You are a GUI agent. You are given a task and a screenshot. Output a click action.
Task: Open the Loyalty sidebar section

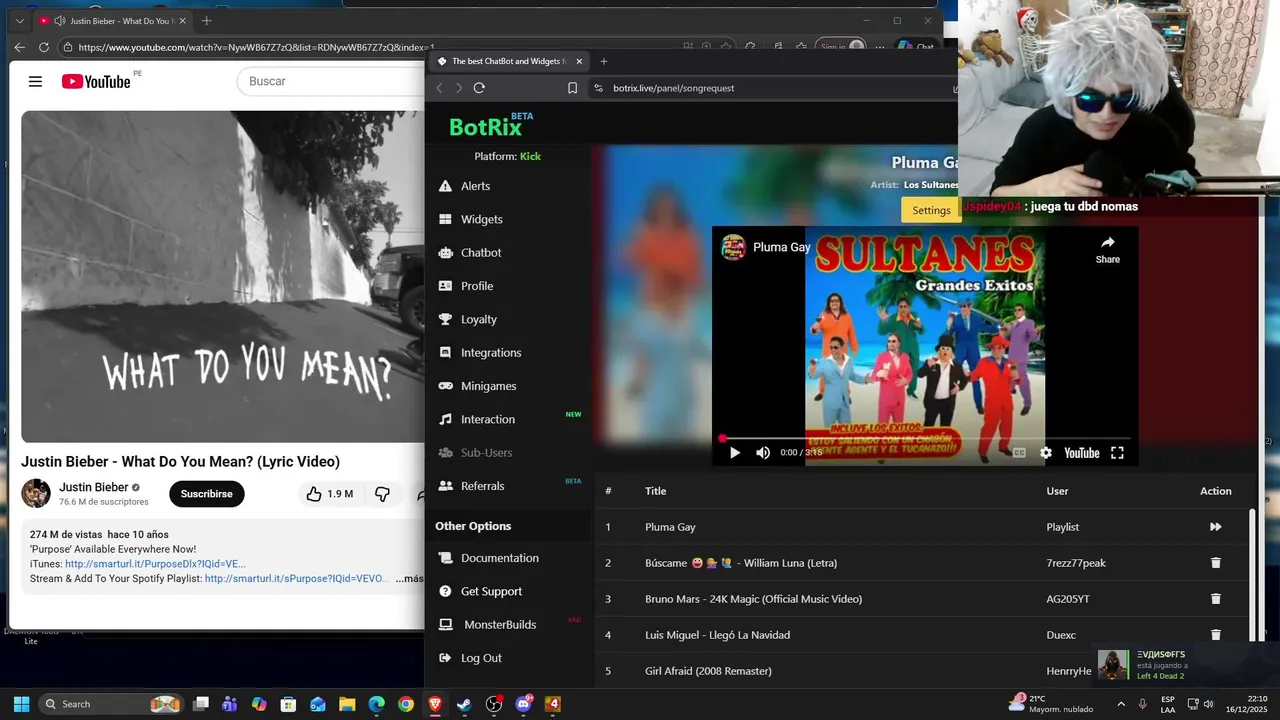(x=478, y=319)
